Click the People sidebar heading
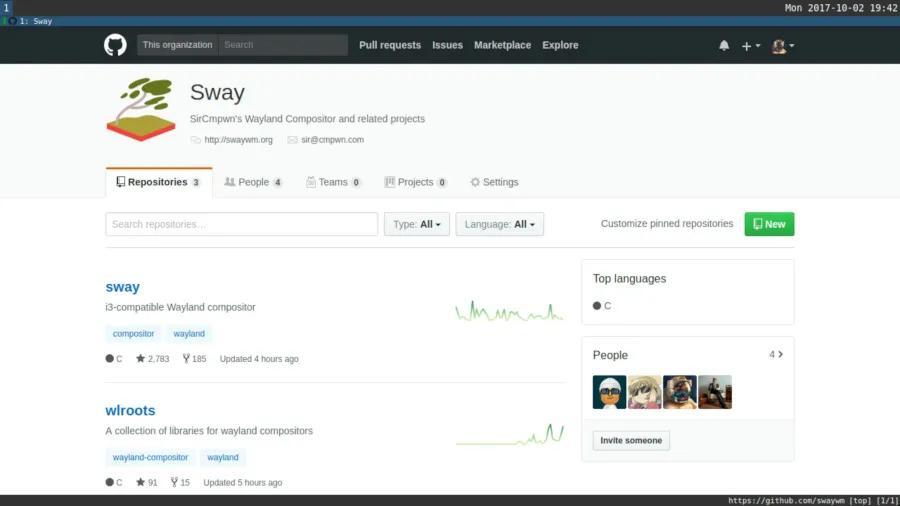The image size is (900, 506). [610, 355]
